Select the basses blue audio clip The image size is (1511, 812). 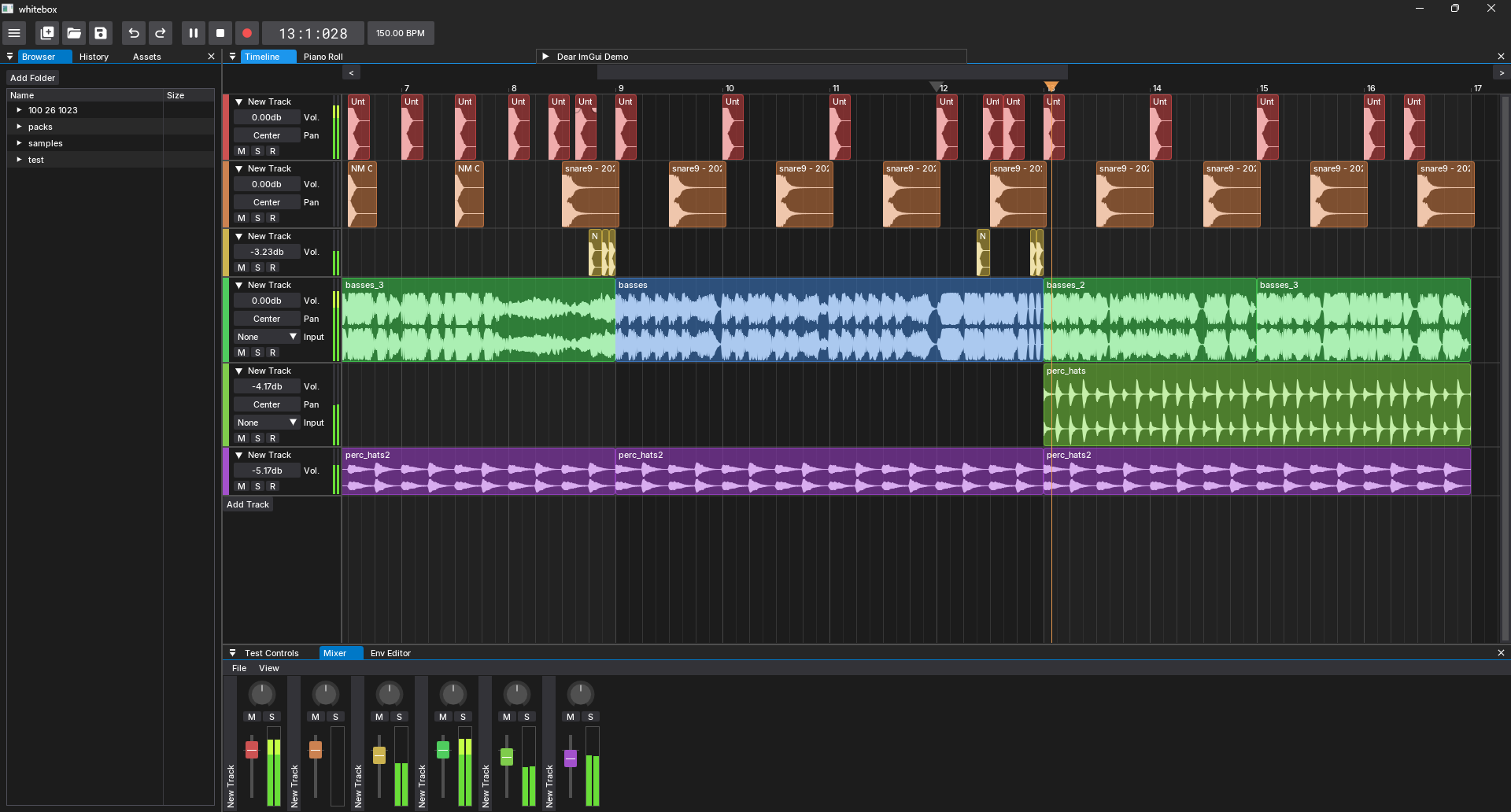(x=829, y=319)
